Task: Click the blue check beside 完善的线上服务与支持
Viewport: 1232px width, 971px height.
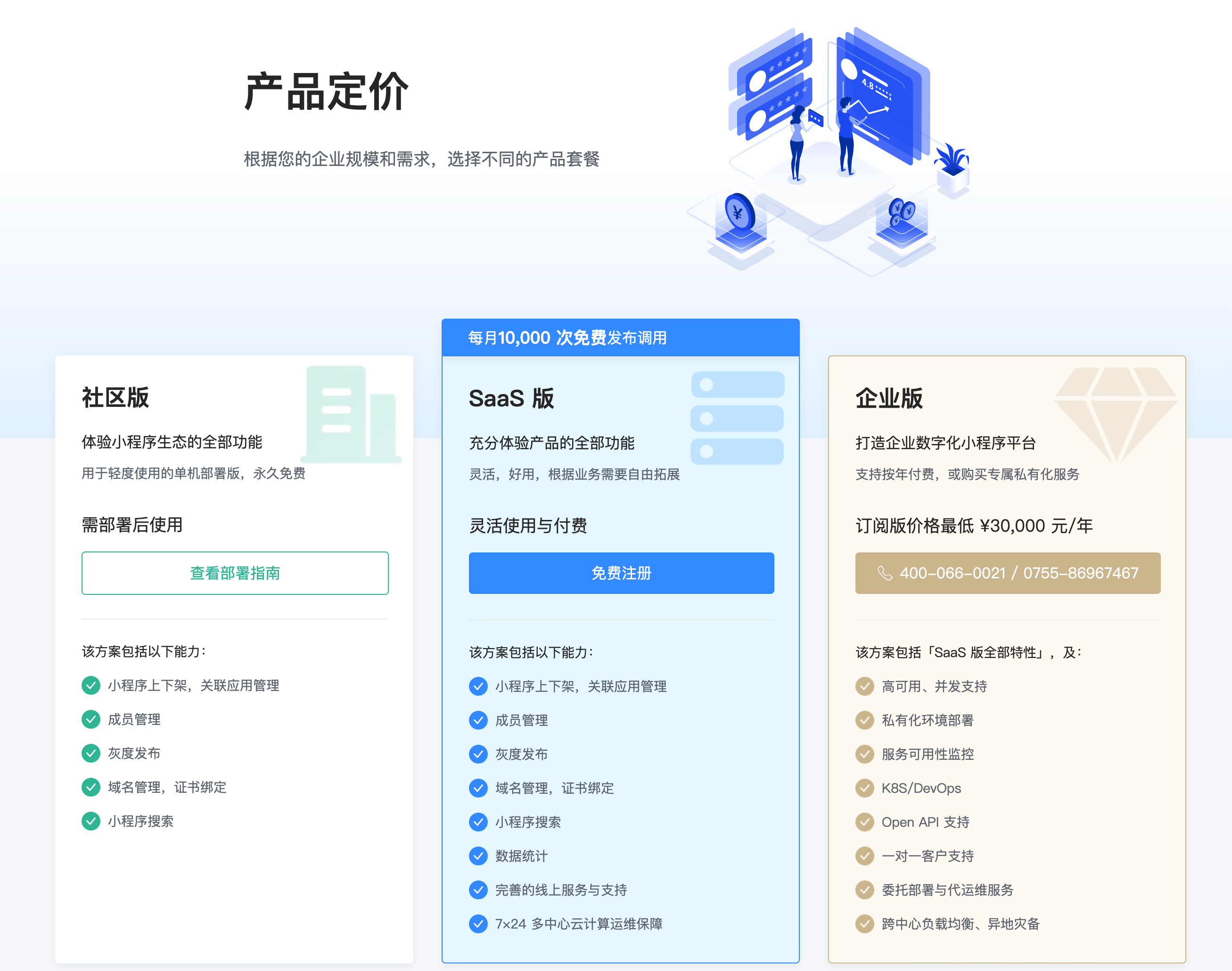Action: tap(478, 890)
